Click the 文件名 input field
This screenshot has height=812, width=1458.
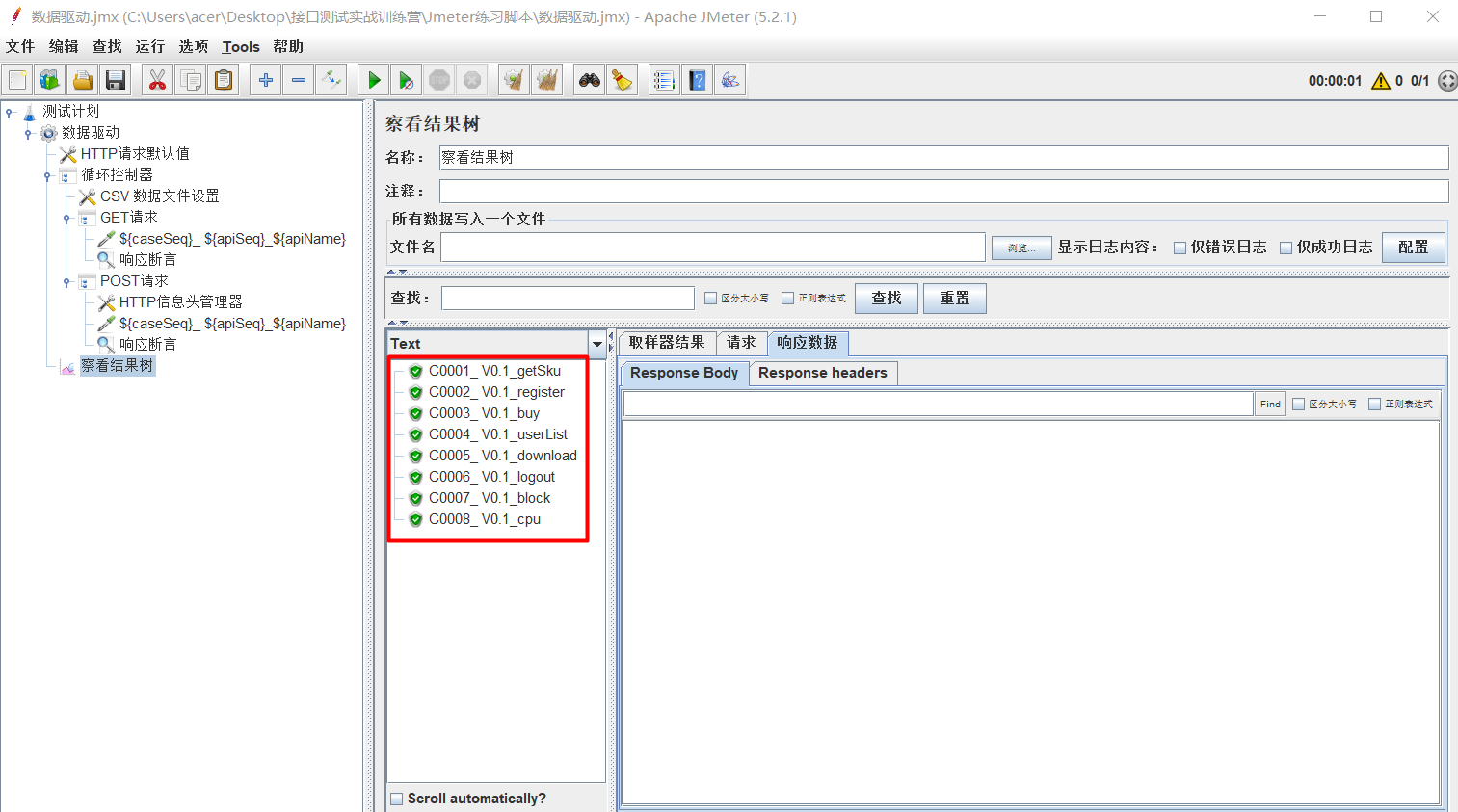tap(713, 248)
